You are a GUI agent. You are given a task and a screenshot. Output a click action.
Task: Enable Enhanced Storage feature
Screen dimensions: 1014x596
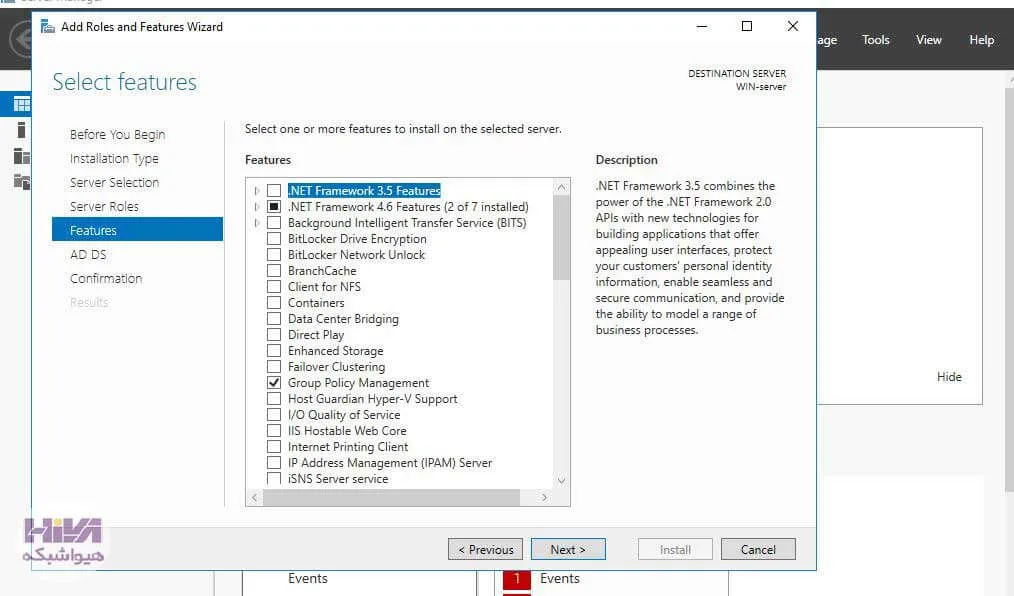pyautogui.click(x=274, y=350)
